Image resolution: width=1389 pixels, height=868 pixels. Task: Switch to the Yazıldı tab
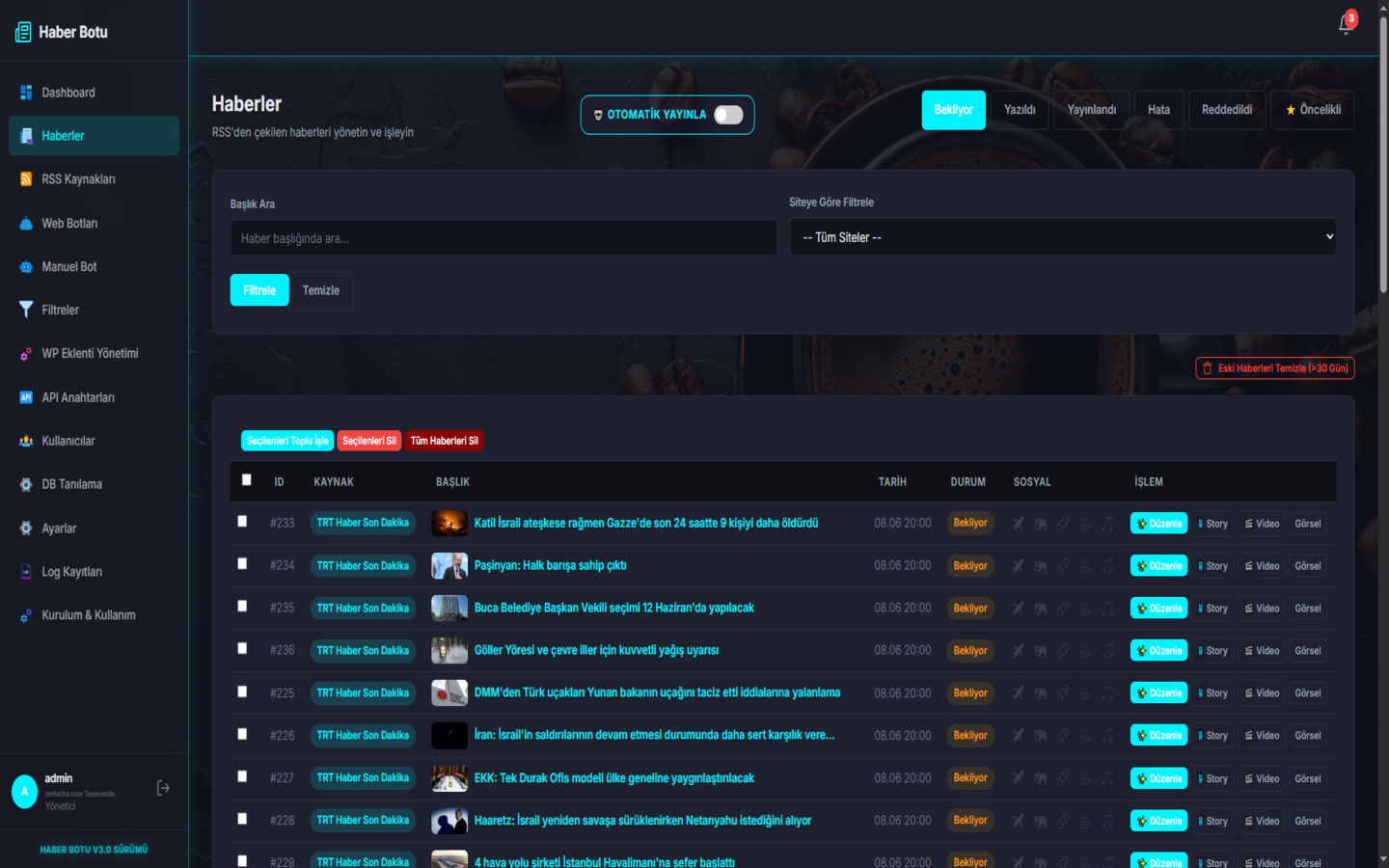click(x=1020, y=110)
